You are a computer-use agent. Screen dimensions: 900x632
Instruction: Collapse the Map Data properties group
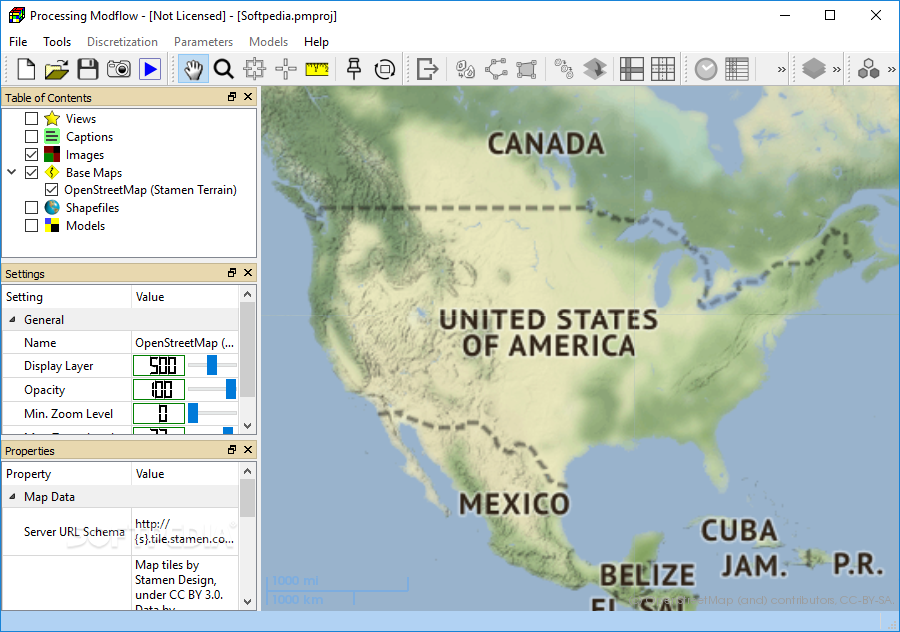pyautogui.click(x=12, y=497)
